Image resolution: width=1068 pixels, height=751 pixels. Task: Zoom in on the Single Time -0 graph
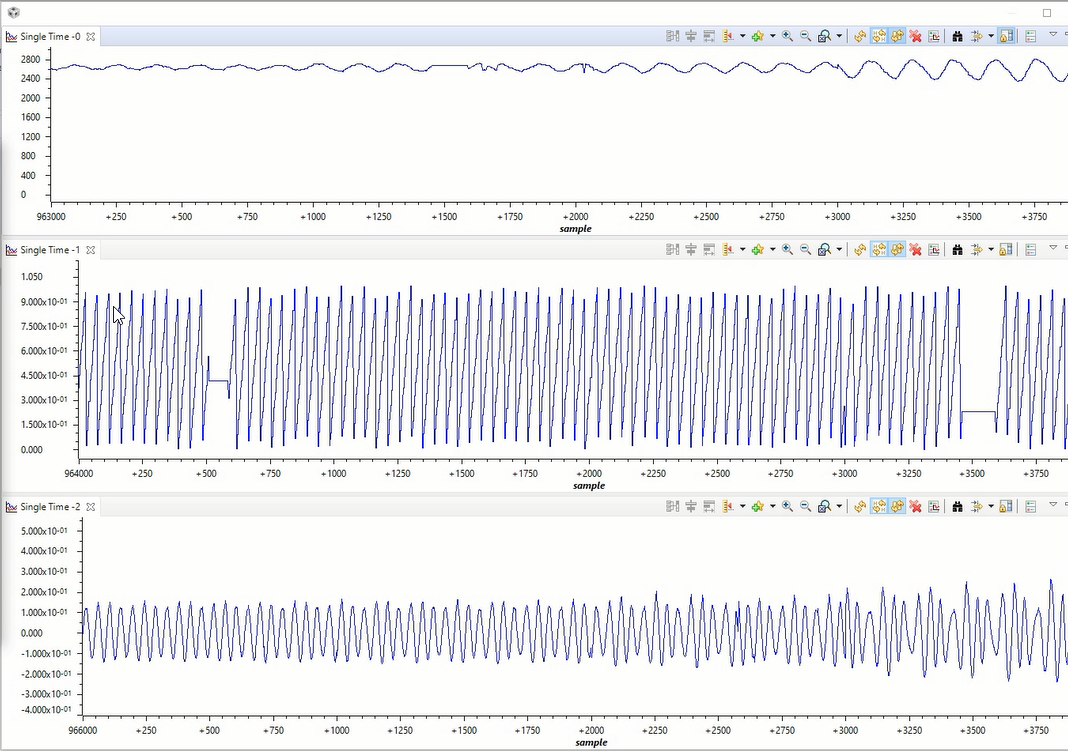pyautogui.click(x=787, y=36)
